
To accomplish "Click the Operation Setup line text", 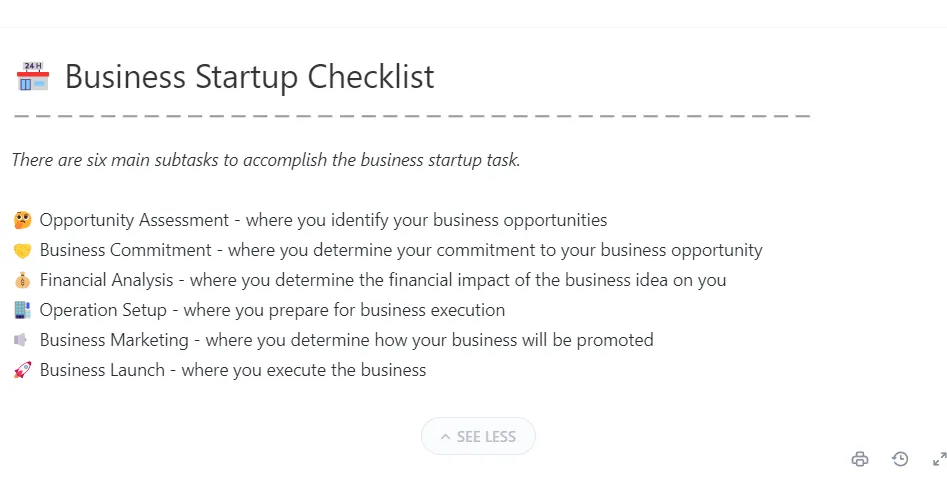I will tap(272, 310).
